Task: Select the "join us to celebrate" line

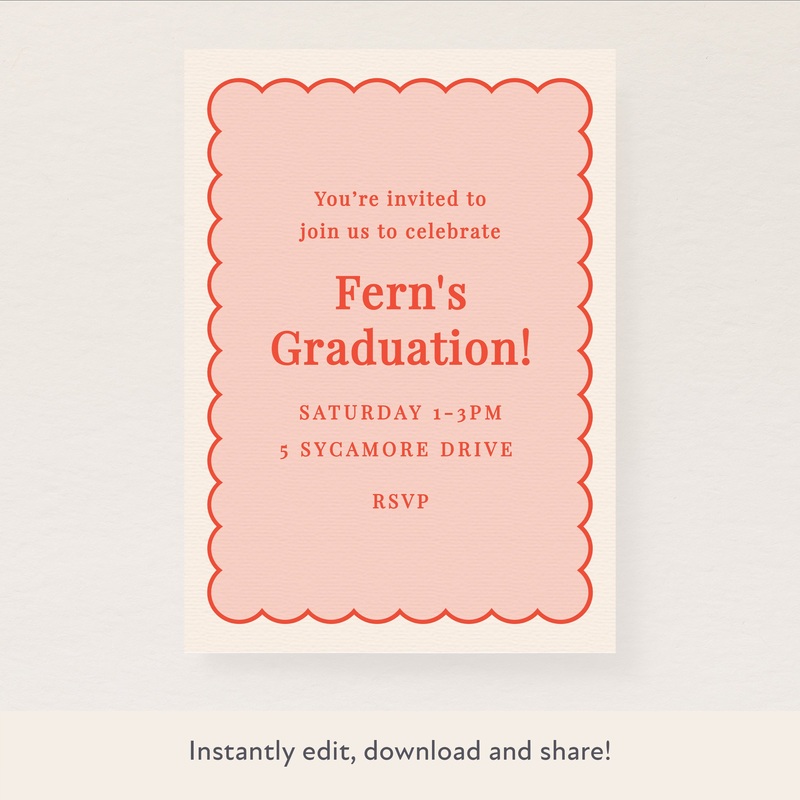Action: pos(400,232)
